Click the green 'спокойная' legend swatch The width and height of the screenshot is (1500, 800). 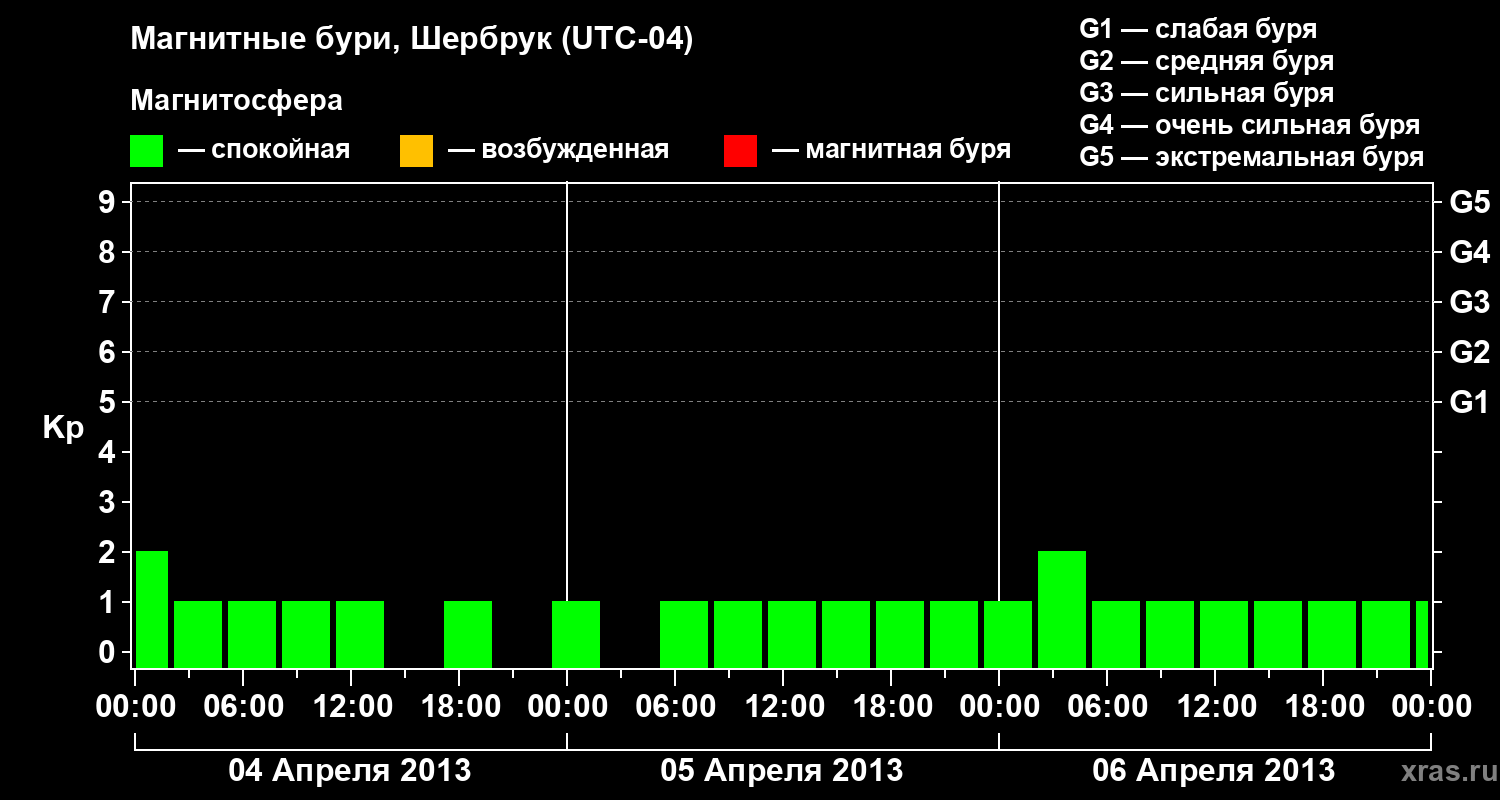click(147, 151)
